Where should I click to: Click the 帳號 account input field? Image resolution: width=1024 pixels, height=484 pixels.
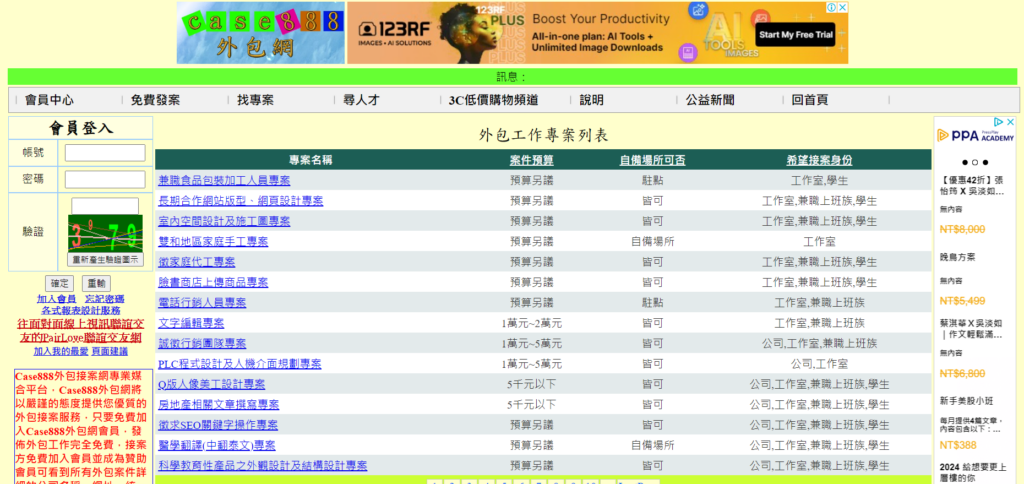click(x=105, y=153)
